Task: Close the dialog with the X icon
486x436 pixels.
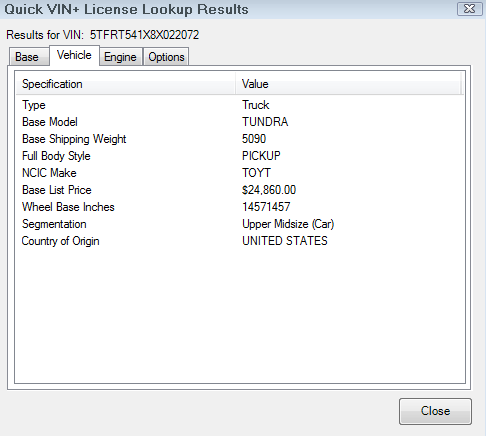Action: pyautogui.click(x=470, y=9)
